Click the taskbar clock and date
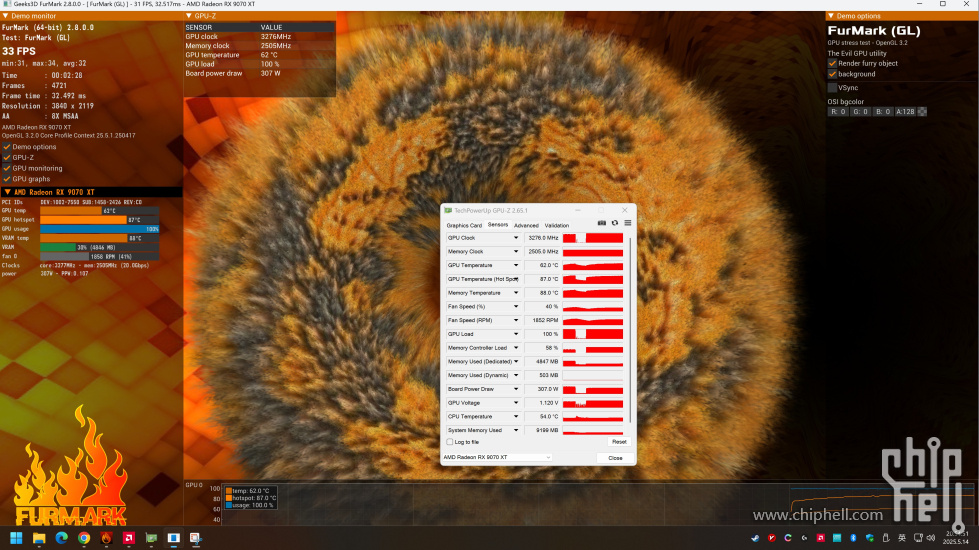The width and height of the screenshot is (979, 550). [x=957, y=538]
